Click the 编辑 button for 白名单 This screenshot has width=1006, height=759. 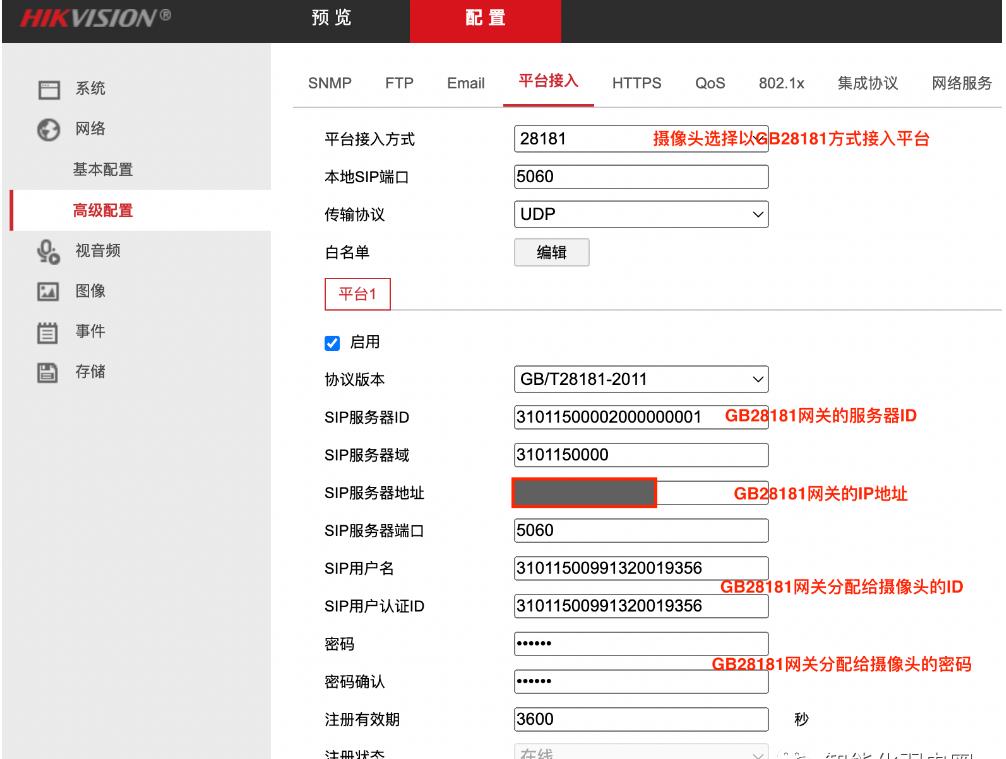point(552,251)
